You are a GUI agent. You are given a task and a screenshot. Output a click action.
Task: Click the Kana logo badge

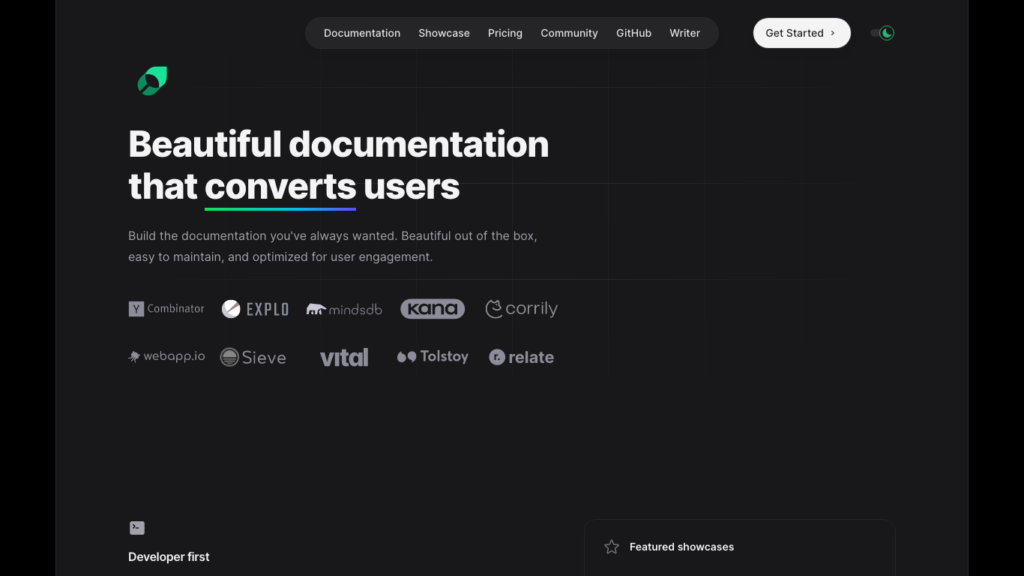pyautogui.click(x=432, y=309)
